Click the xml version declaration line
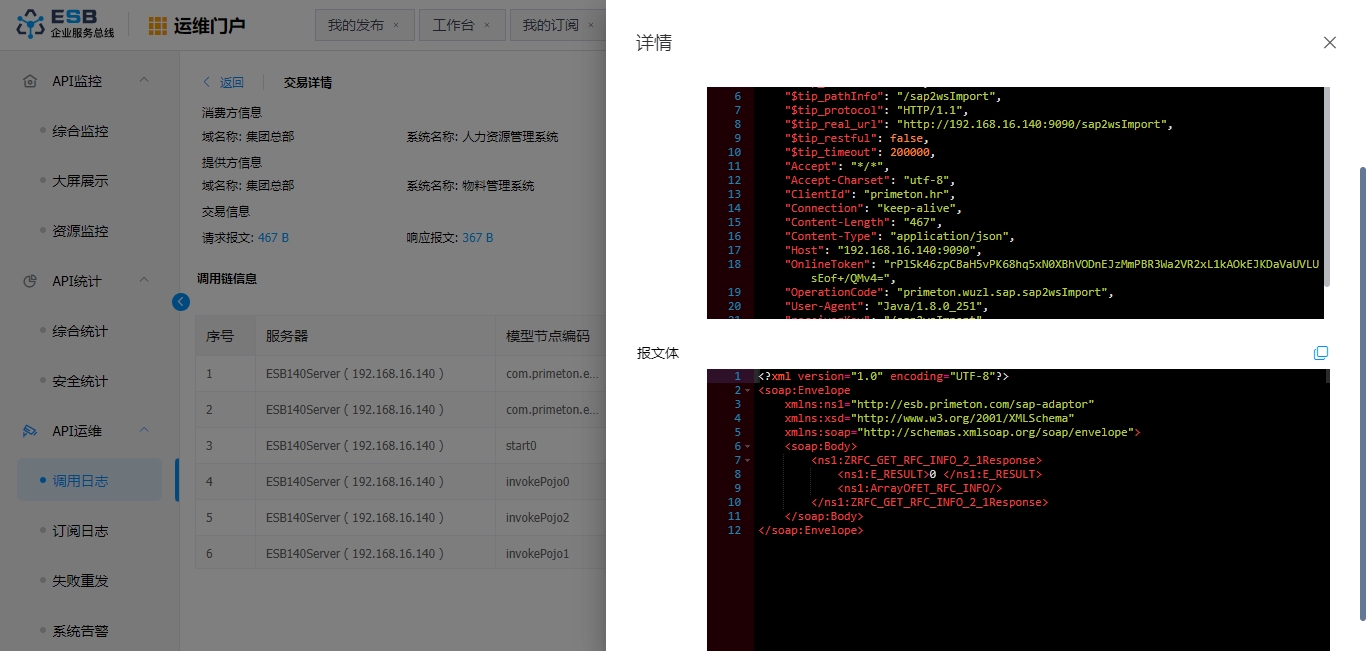The image size is (1366, 651). pyautogui.click(x=883, y=376)
